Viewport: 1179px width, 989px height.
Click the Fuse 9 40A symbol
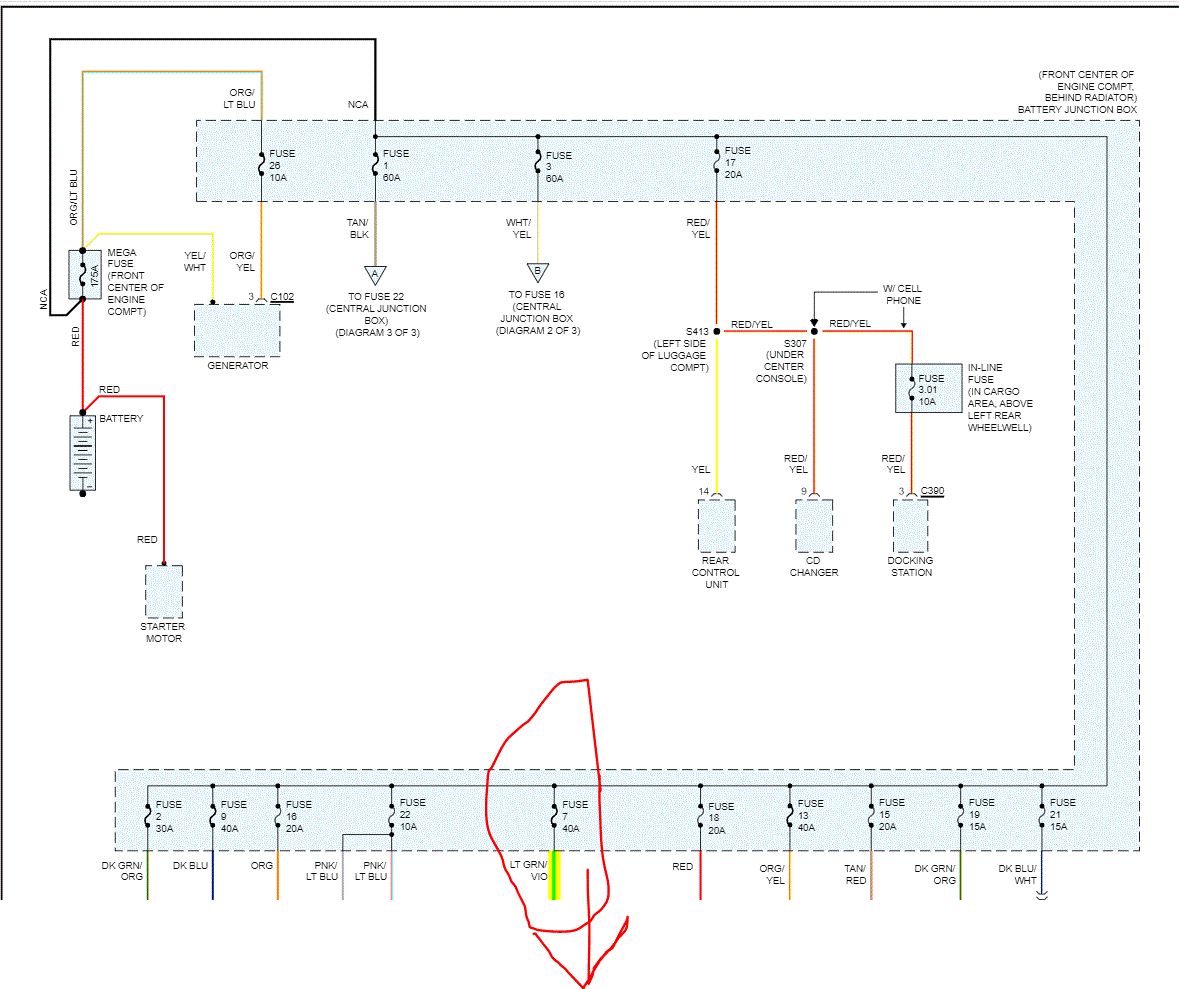[x=213, y=816]
